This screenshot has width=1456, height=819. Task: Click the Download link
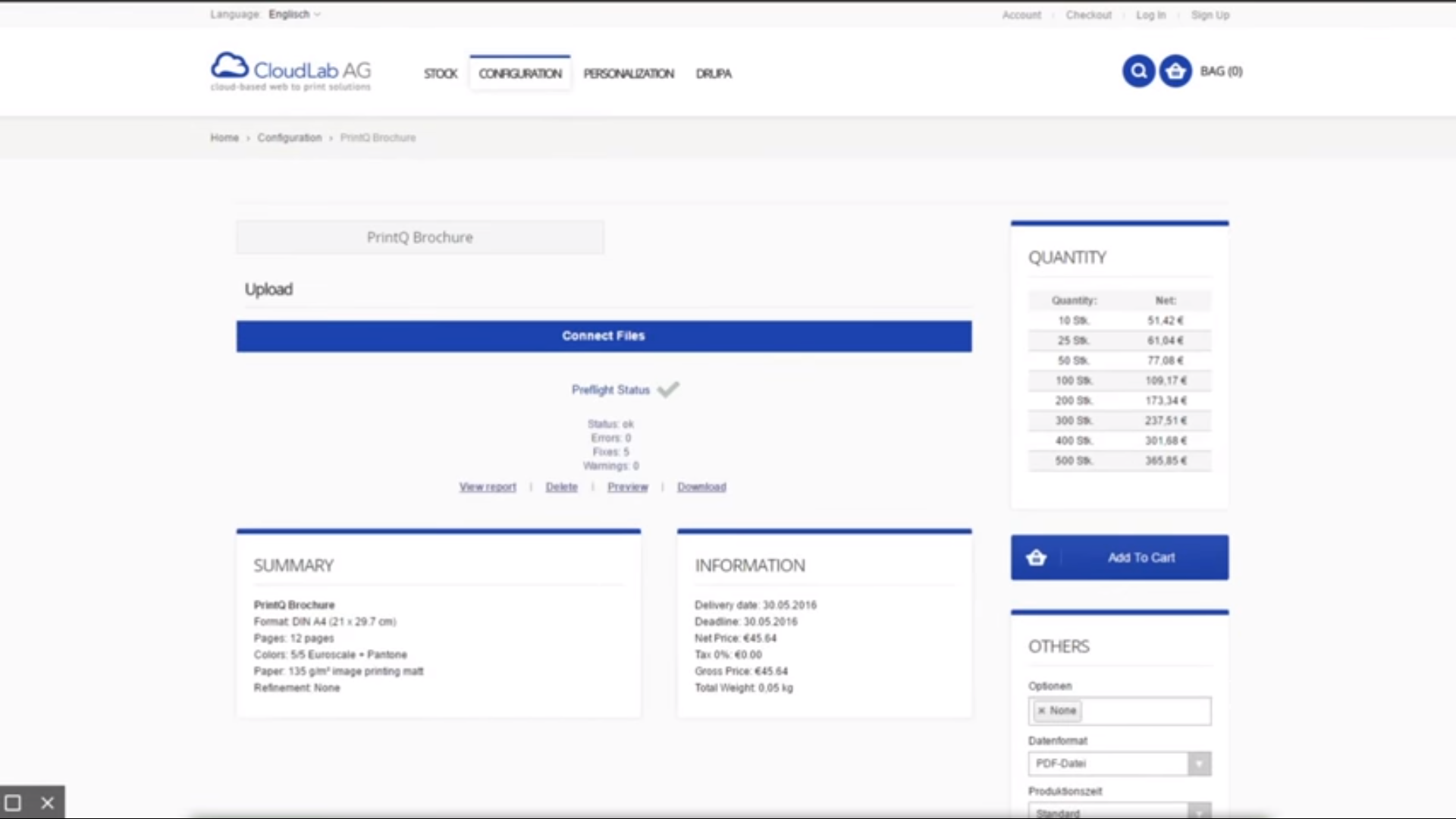tap(701, 487)
